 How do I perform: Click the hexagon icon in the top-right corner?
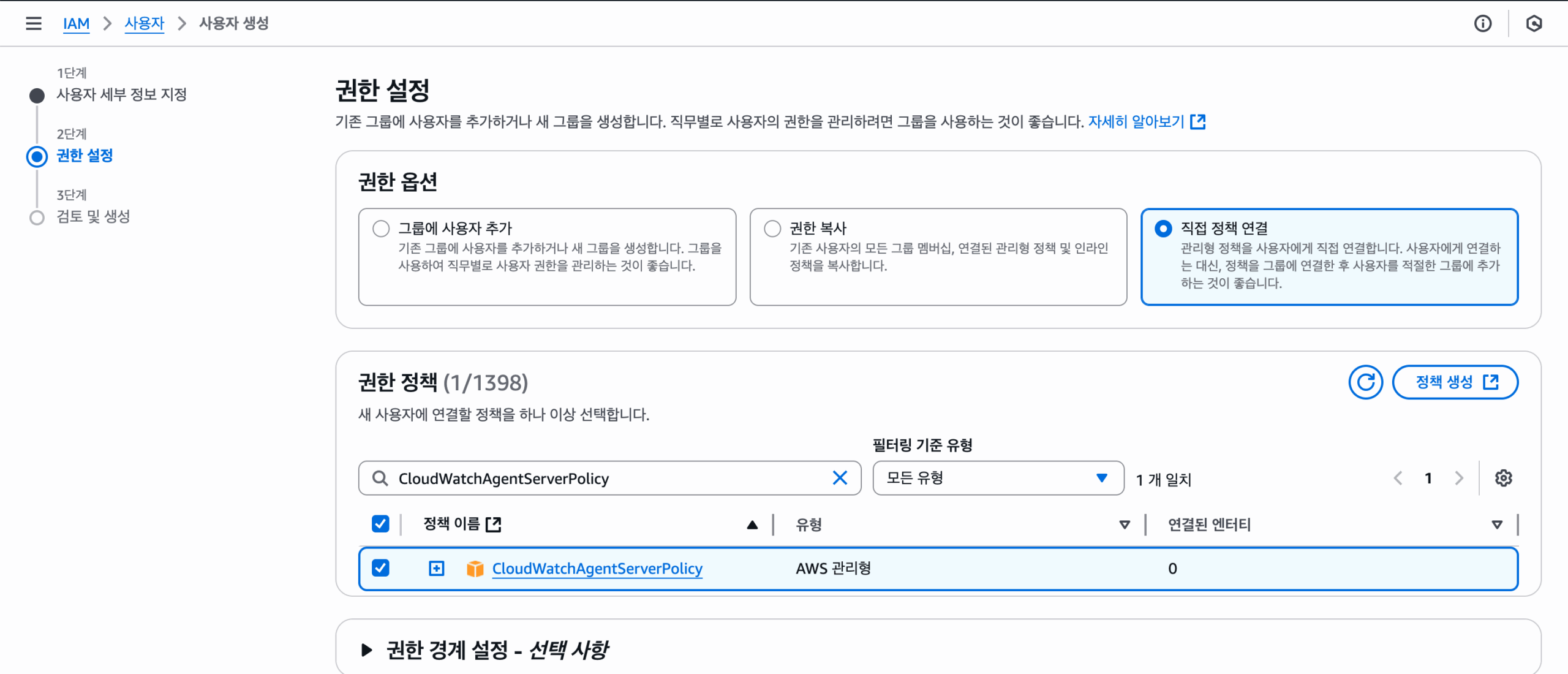(x=1534, y=23)
